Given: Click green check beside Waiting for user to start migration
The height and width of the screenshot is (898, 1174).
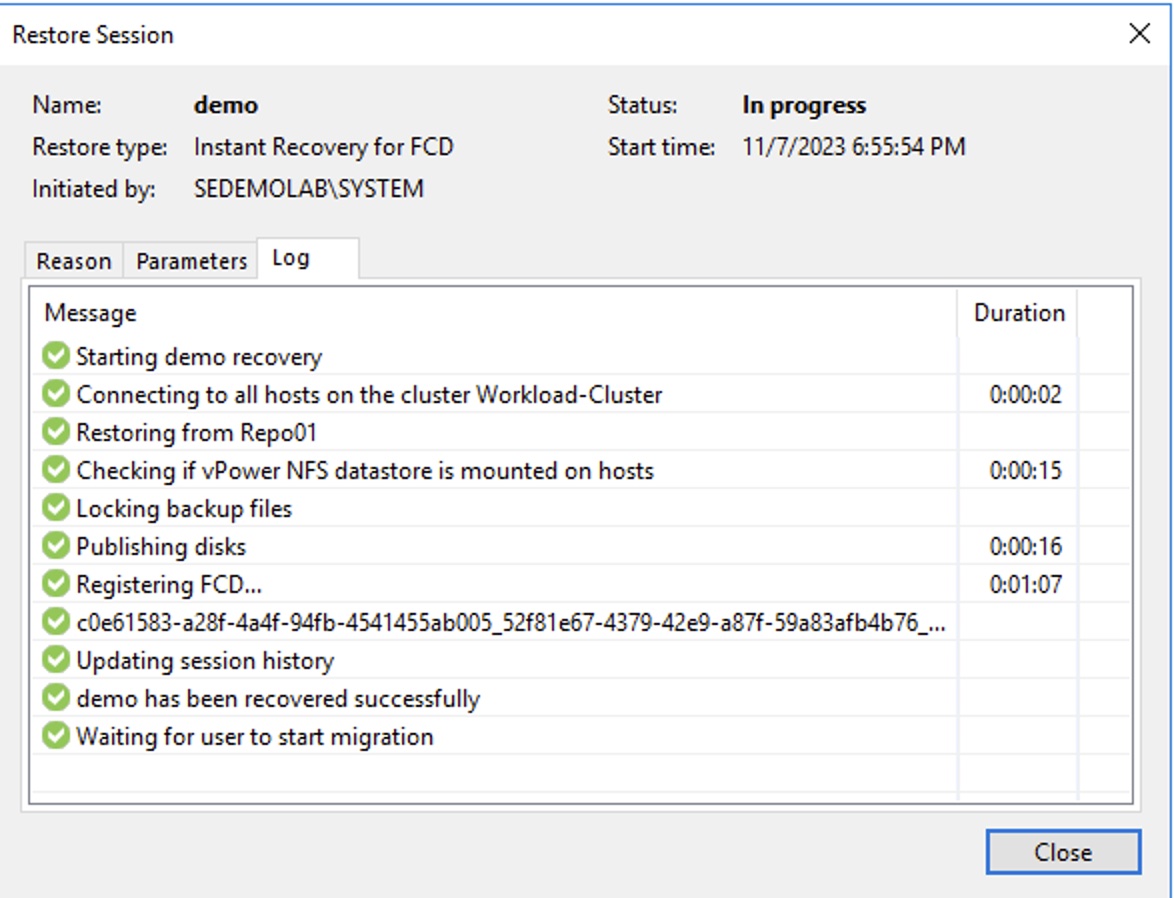Looking at the screenshot, I should [x=57, y=737].
